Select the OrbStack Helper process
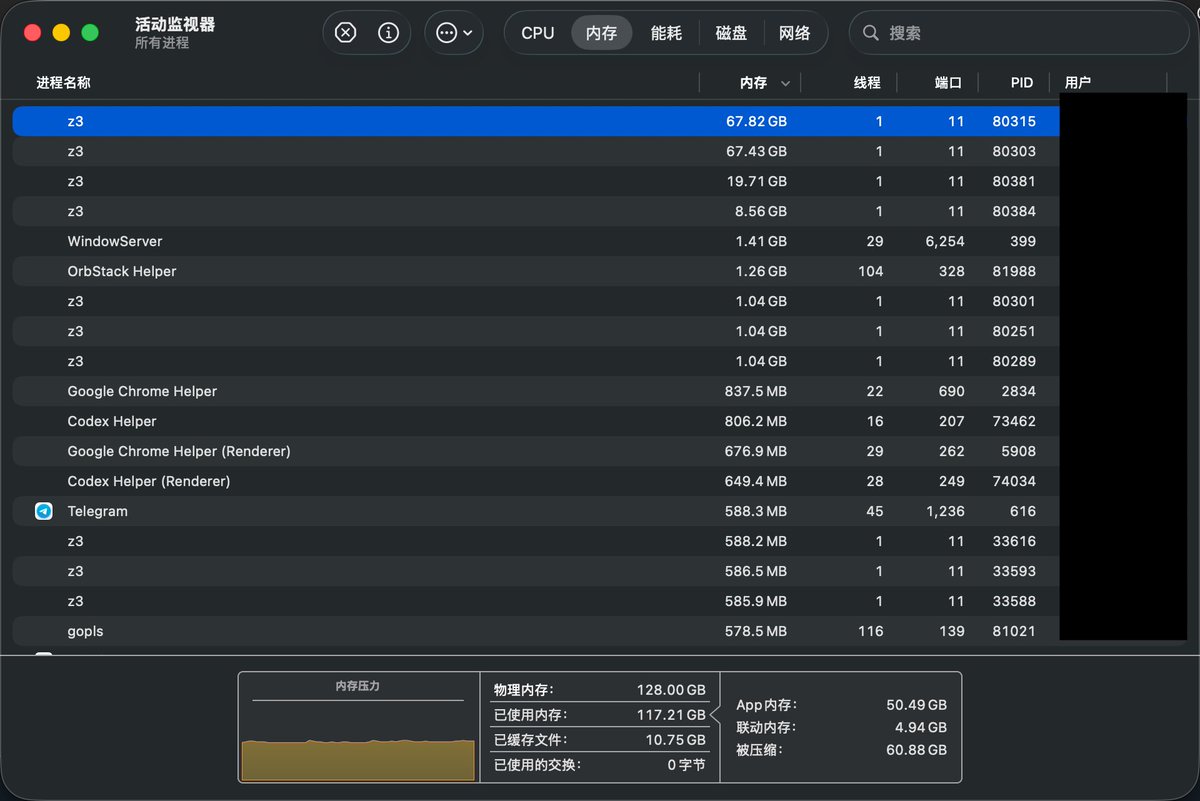The image size is (1200, 801). point(536,271)
